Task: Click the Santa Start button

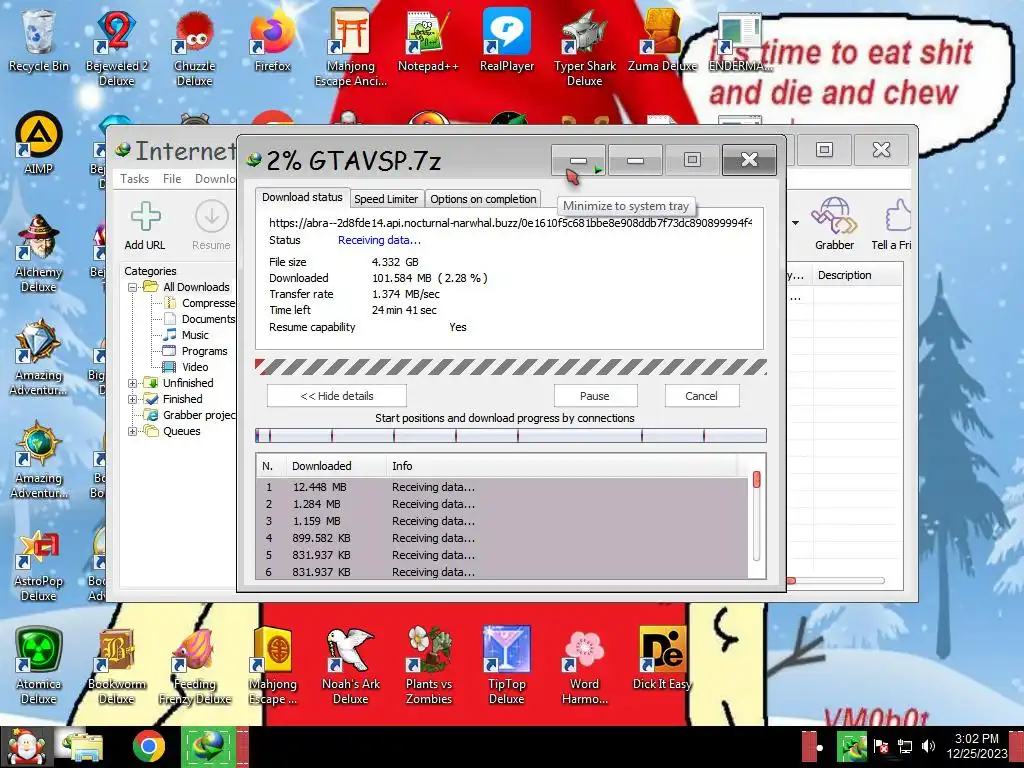Action: (26, 747)
